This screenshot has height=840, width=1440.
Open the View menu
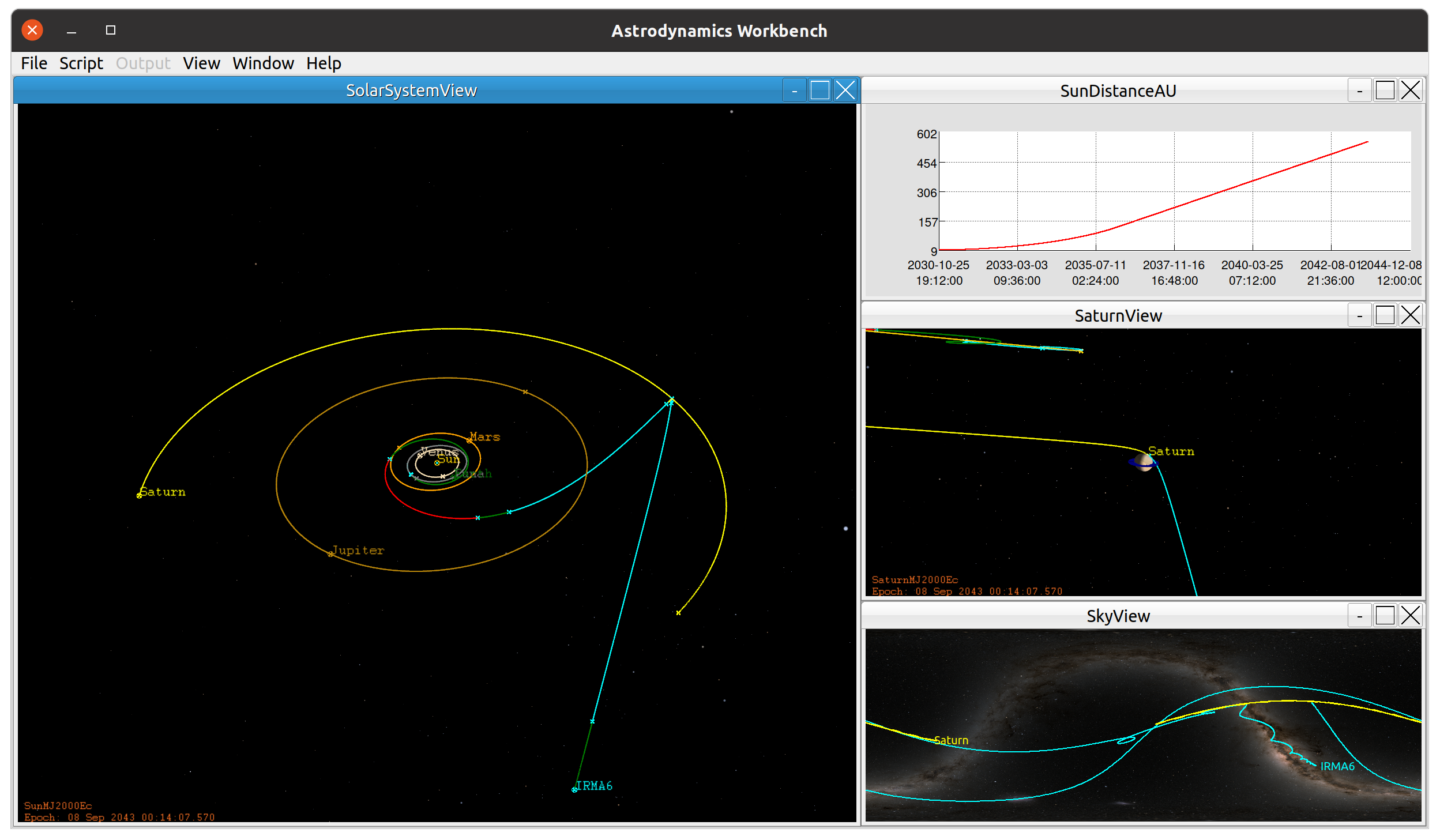(x=201, y=63)
